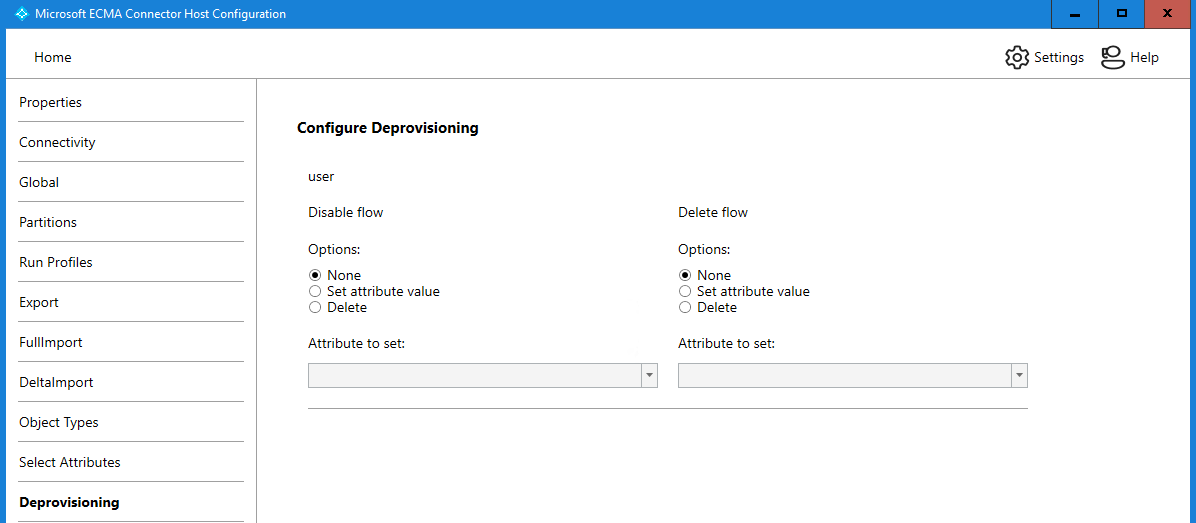Maximize the Connector Host window

pyautogui.click(x=1122, y=14)
